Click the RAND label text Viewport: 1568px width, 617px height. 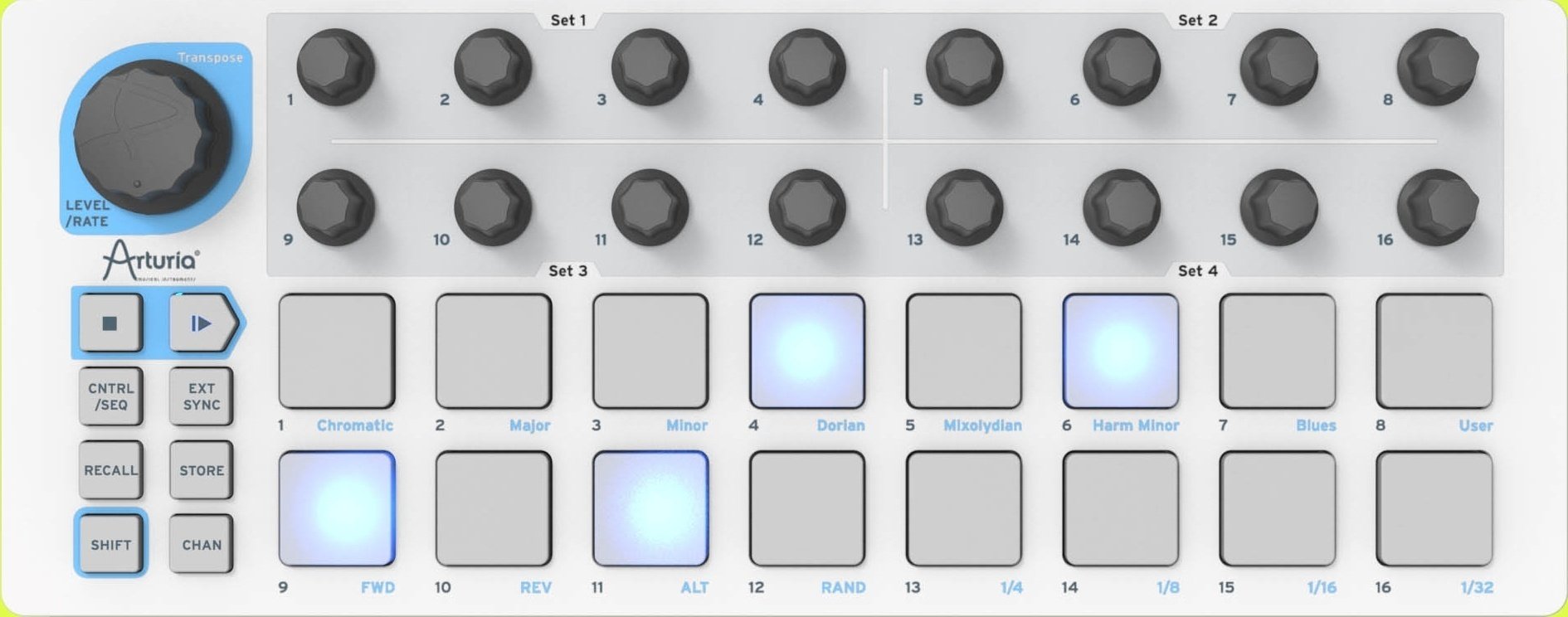(843, 587)
